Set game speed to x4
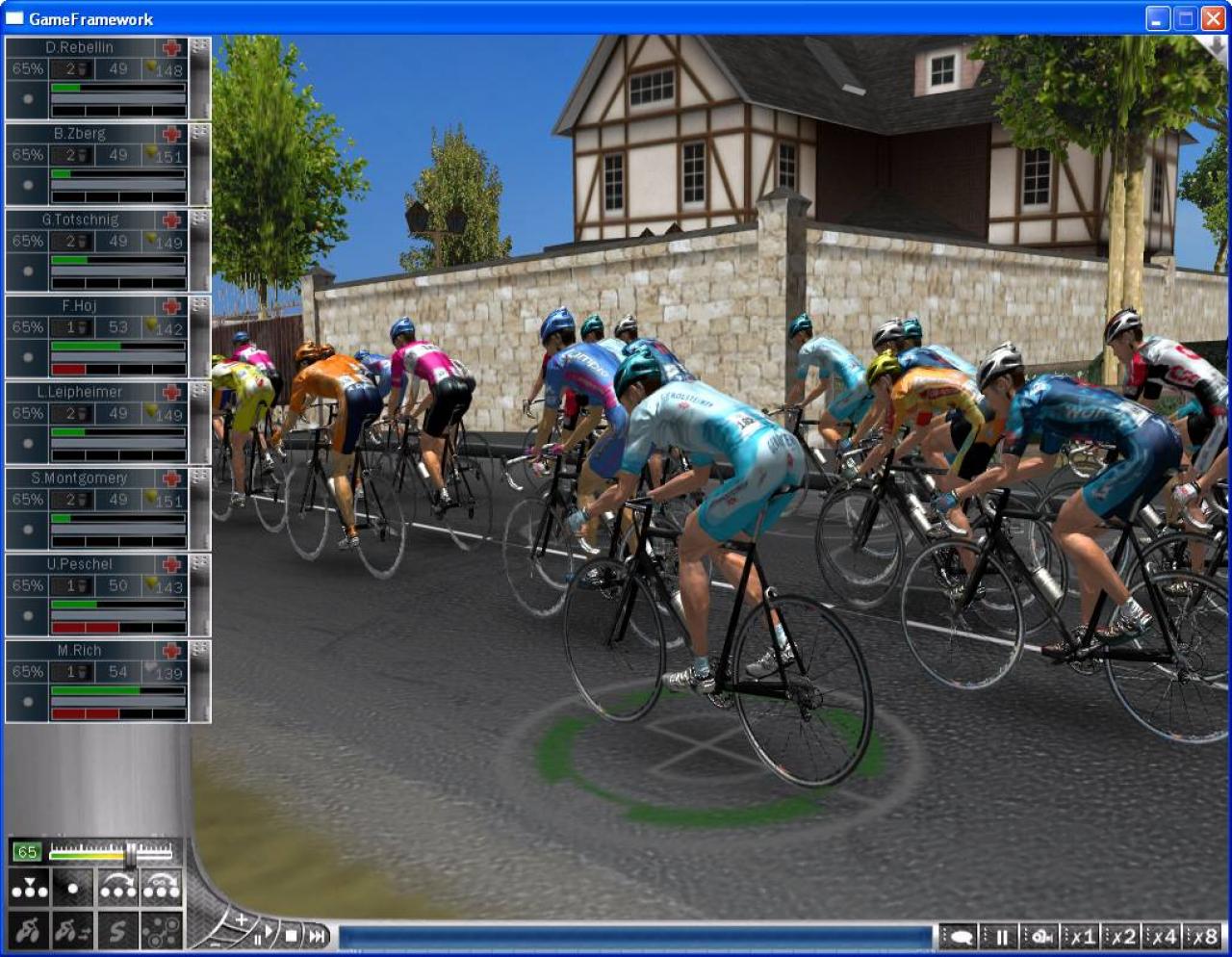The width and height of the screenshot is (1232, 957). point(1162,936)
